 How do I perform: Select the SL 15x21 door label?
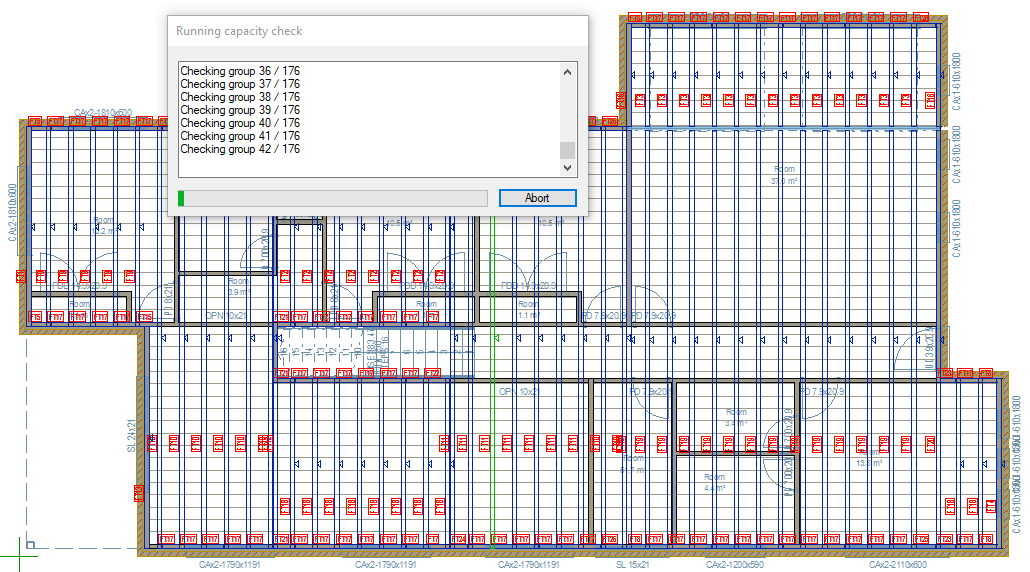pos(632,565)
